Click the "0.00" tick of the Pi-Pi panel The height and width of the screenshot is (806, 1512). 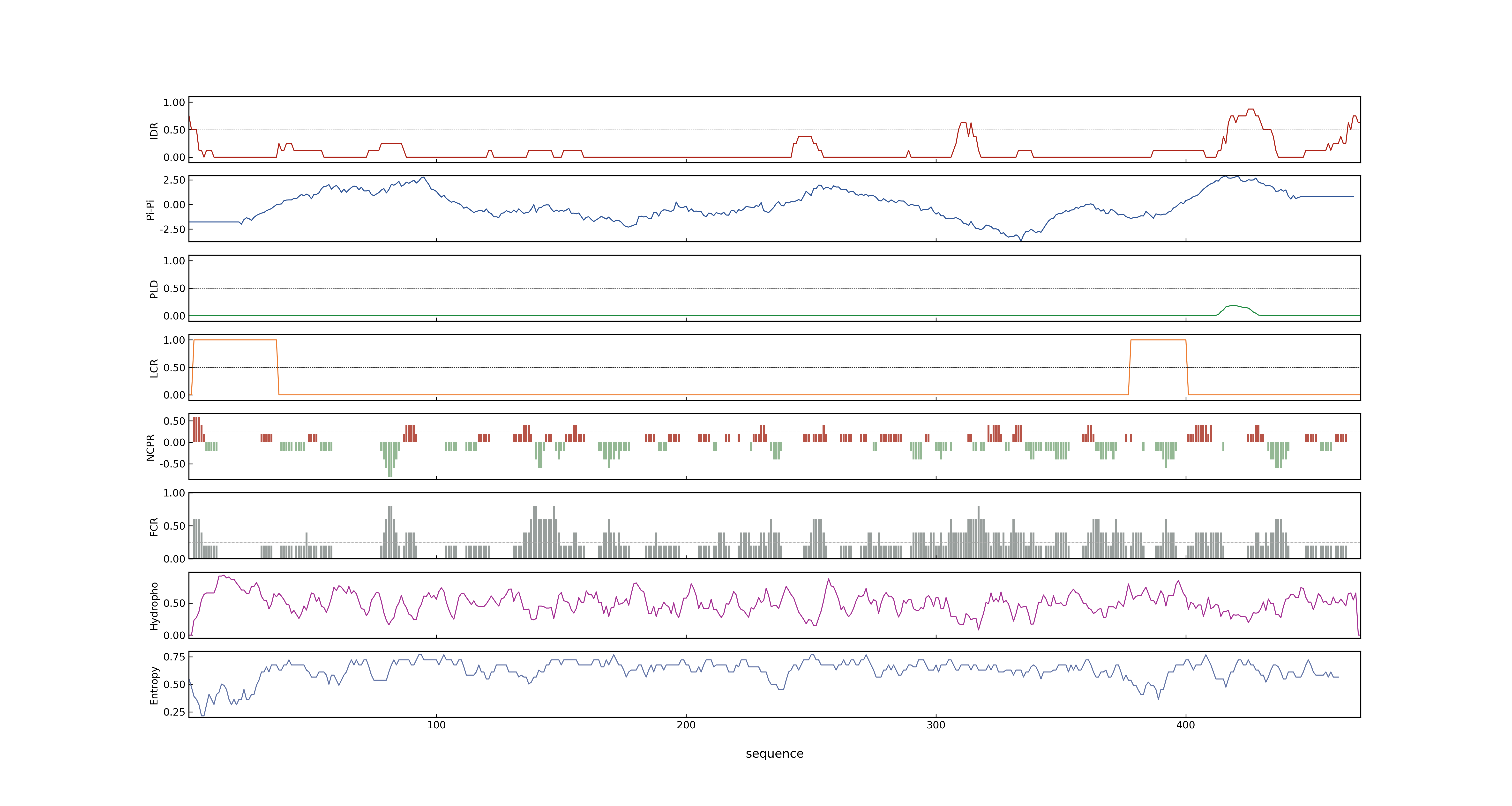pyautogui.click(x=174, y=205)
